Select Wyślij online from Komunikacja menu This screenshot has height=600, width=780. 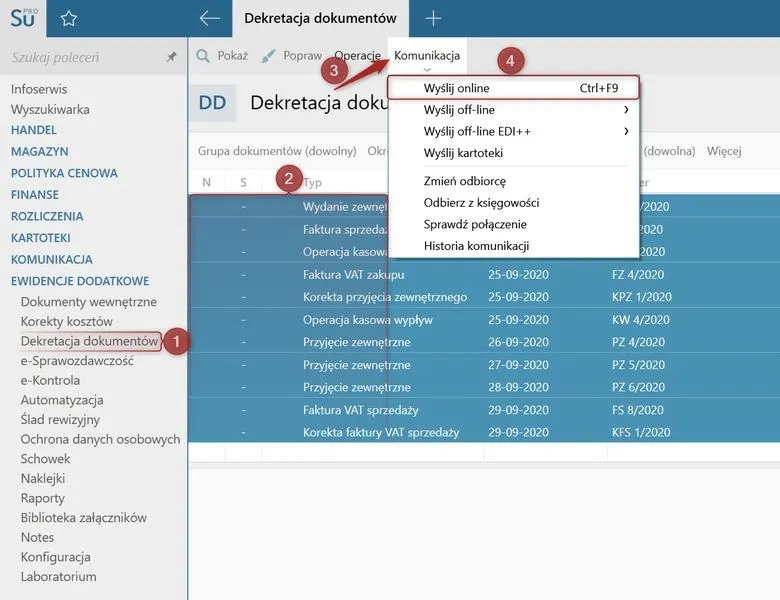tap(513, 88)
